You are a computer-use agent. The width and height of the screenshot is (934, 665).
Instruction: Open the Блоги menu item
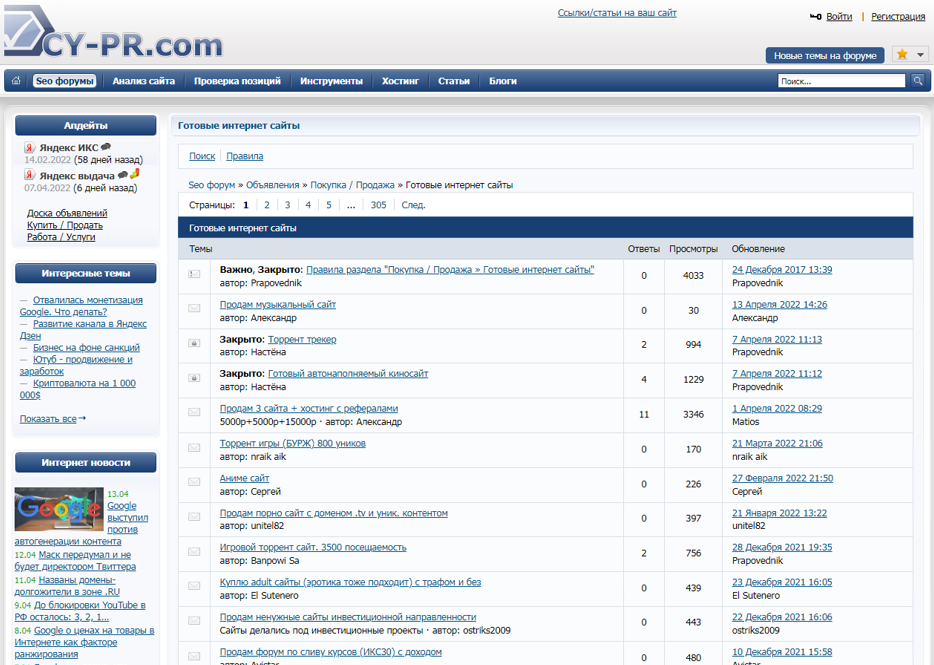click(503, 81)
